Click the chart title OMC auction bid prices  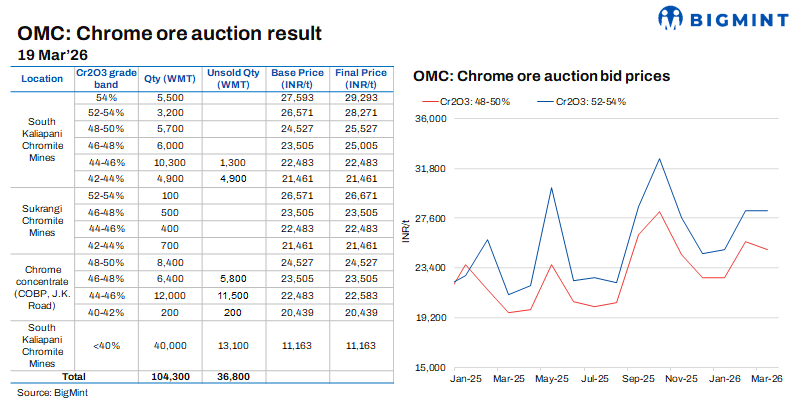(x=541, y=75)
